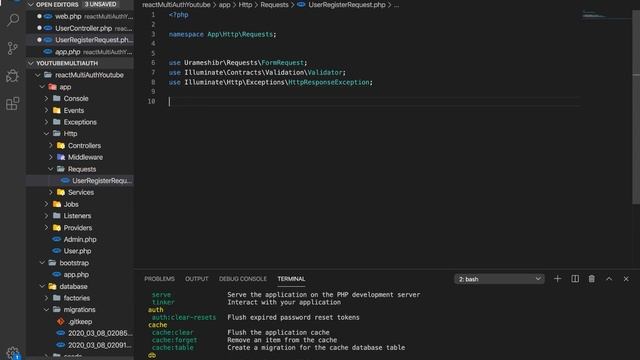The height and width of the screenshot is (360, 640).
Task: Select UserRegisterRequ... file in the tree
Action: (102, 181)
